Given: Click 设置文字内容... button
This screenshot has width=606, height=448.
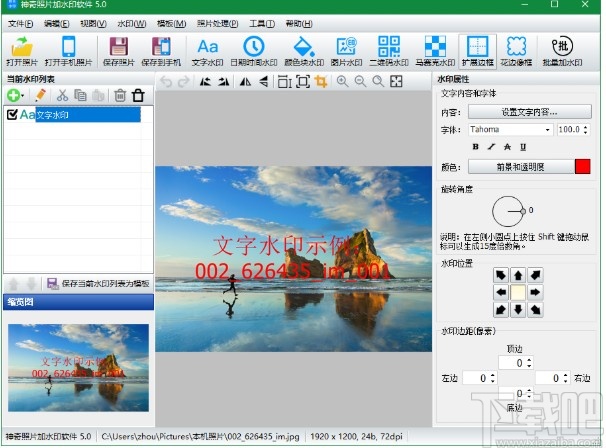Looking at the screenshot, I should point(529,112).
